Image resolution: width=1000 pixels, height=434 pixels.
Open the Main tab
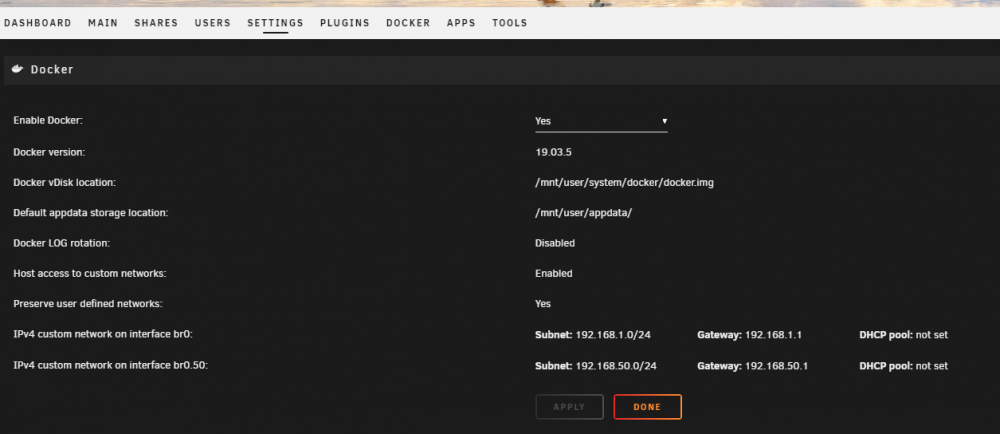point(103,23)
